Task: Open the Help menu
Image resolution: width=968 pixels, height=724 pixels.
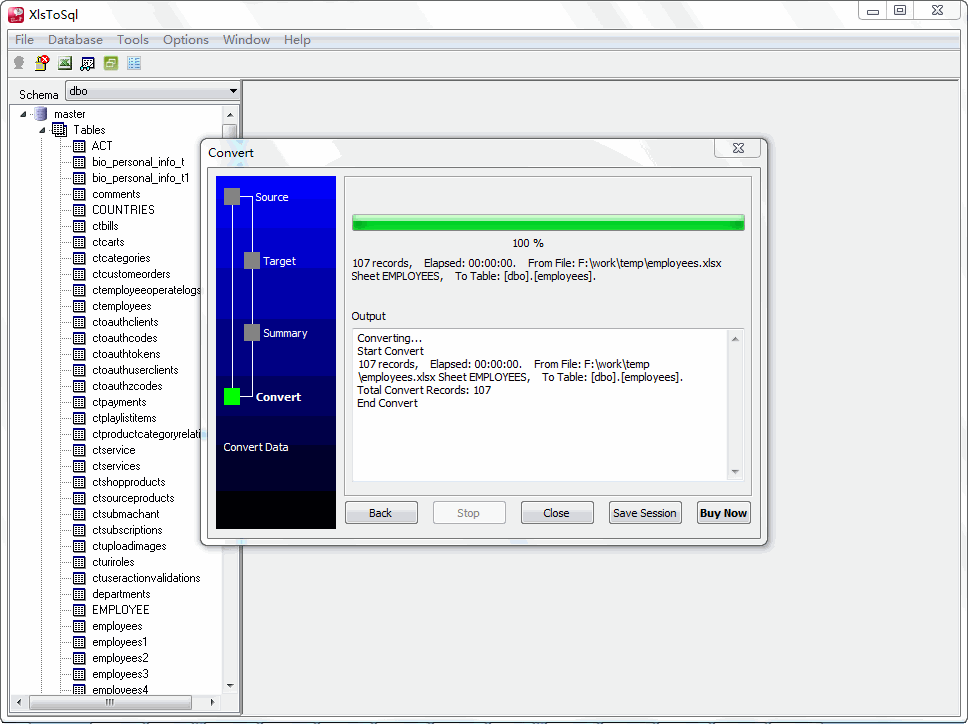Action: 297,40
